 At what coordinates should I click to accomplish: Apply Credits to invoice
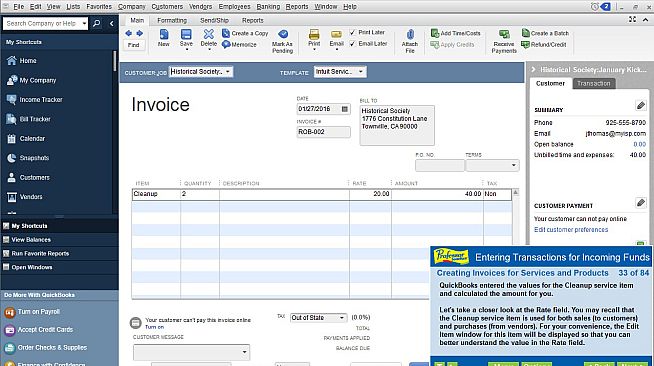click(453, 44)
